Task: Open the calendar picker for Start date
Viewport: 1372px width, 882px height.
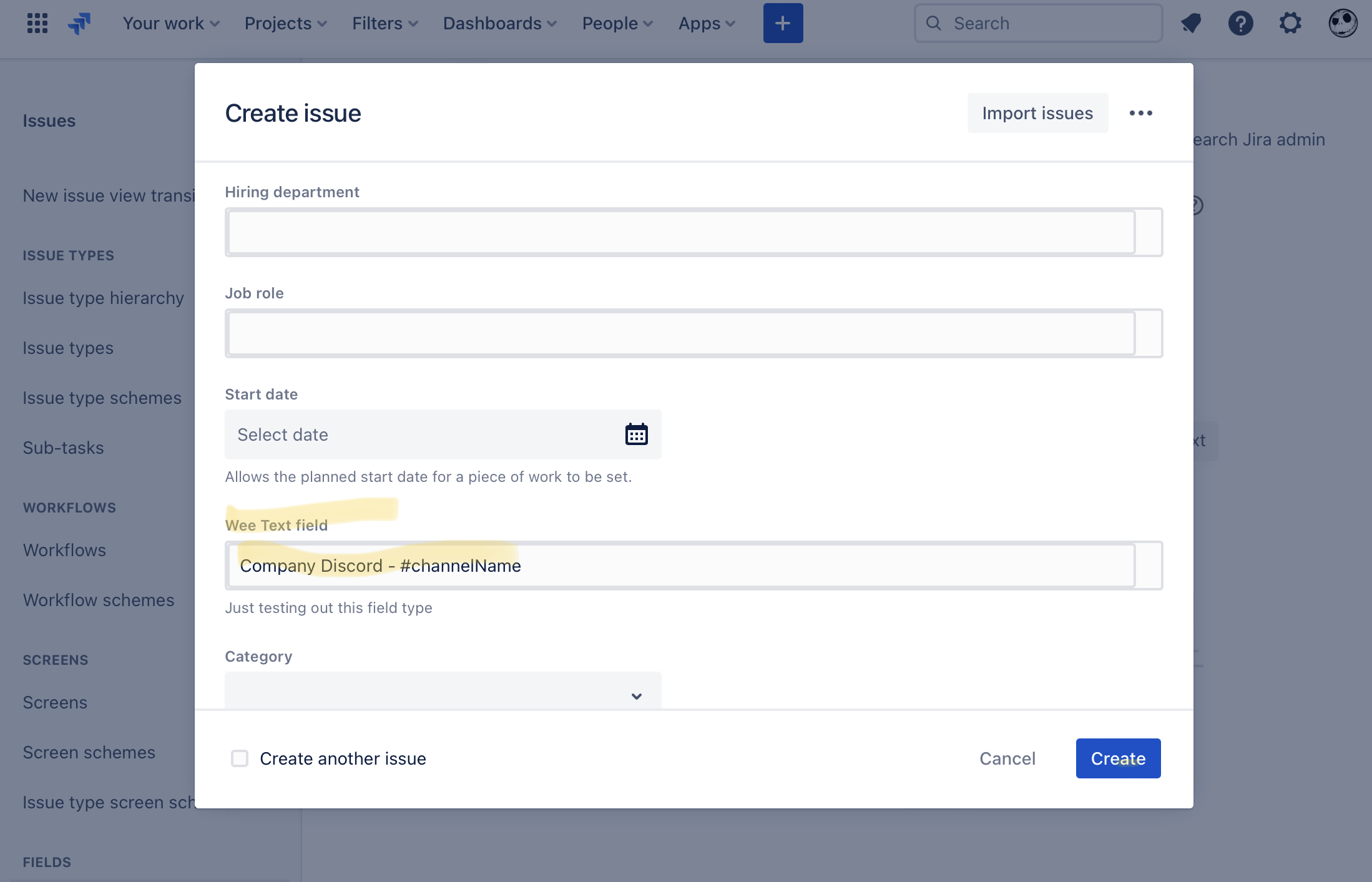Action: click(x=636, y=434)
